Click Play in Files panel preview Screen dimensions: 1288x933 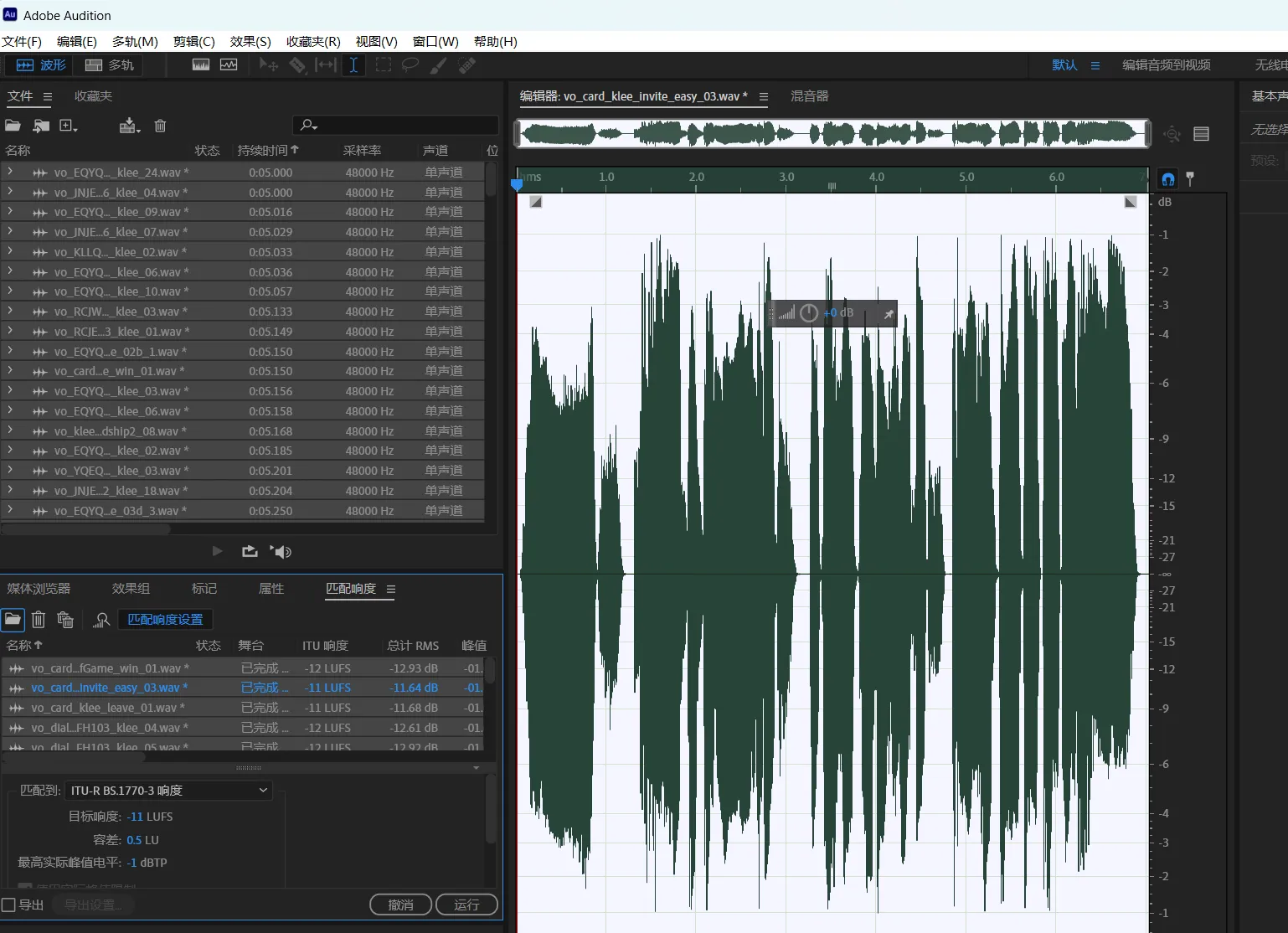tap(217, 551)
